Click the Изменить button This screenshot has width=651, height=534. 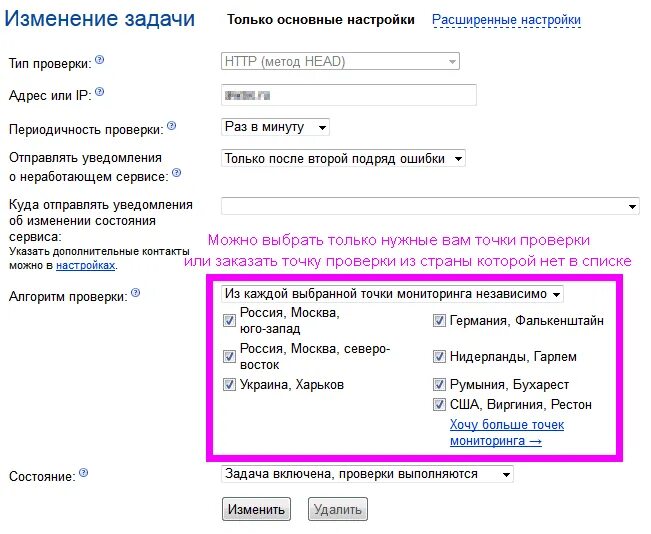pyautogui.click(x=256, y=509)
